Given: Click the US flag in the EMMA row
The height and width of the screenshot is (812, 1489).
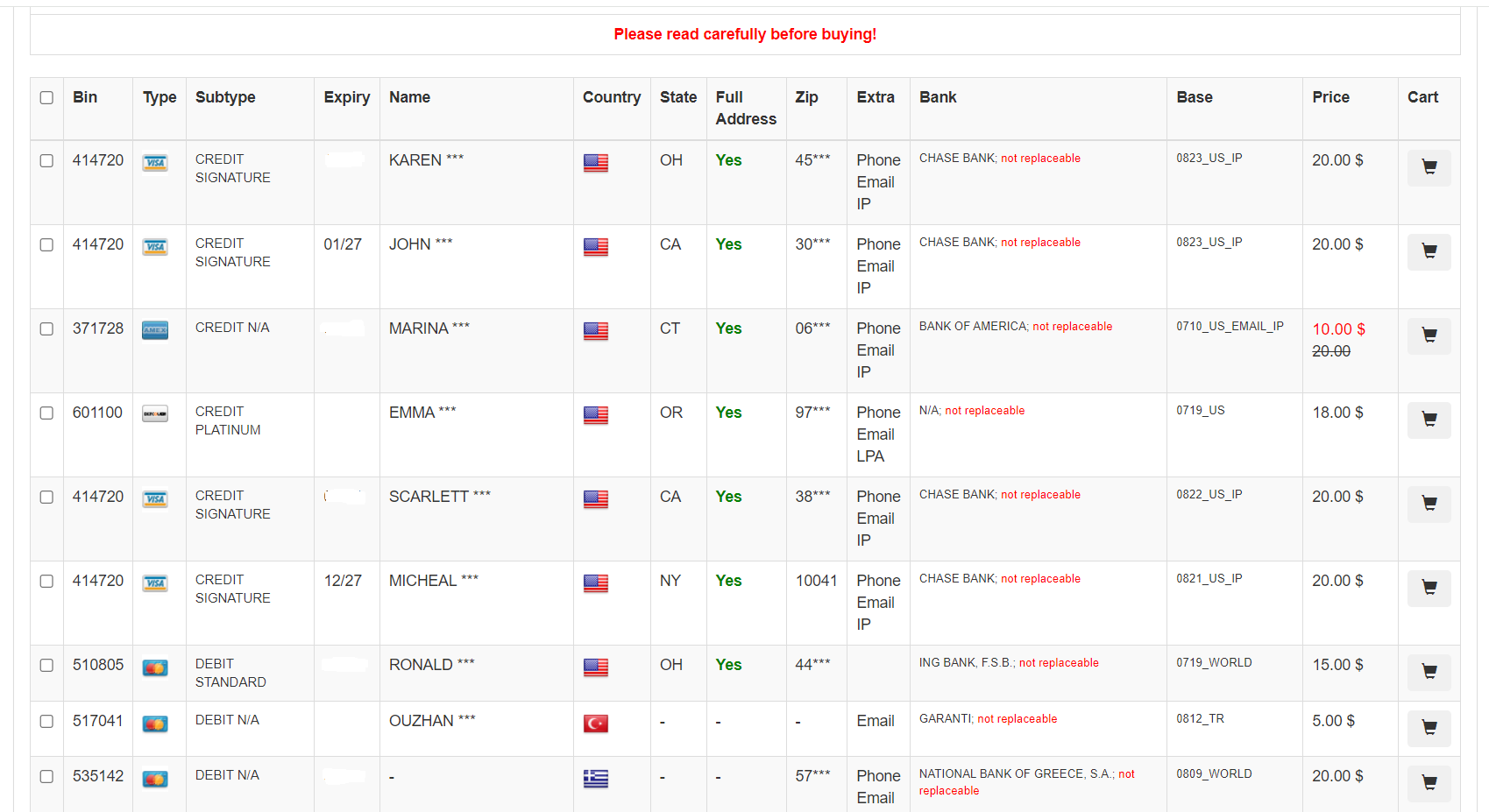Looking at the screenshot, I should [596, 415].
